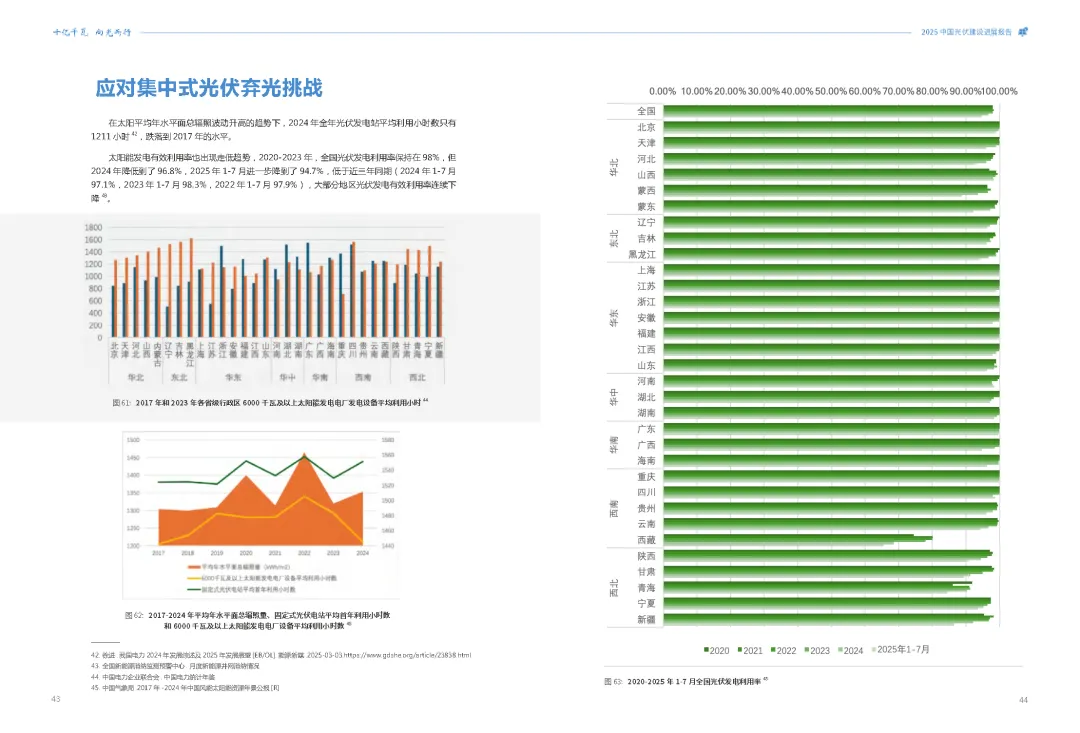Click page number 44

1023,700
